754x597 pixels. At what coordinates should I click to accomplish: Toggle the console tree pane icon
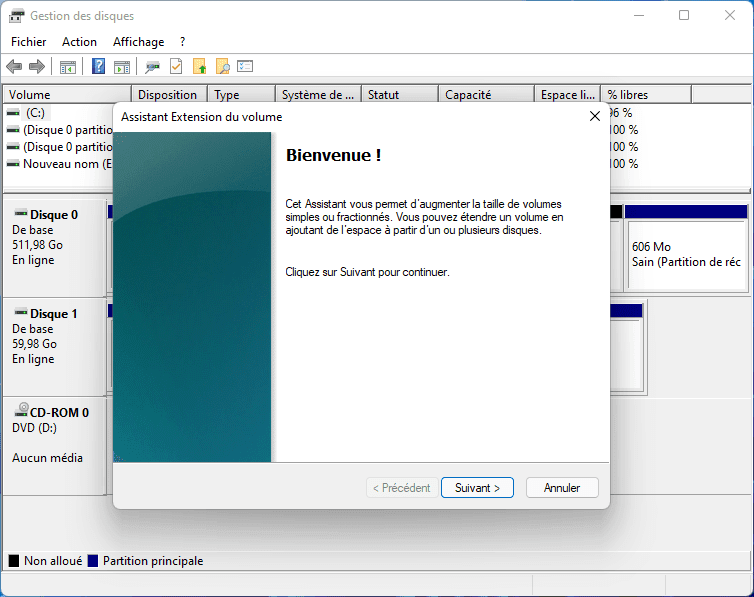68,67
